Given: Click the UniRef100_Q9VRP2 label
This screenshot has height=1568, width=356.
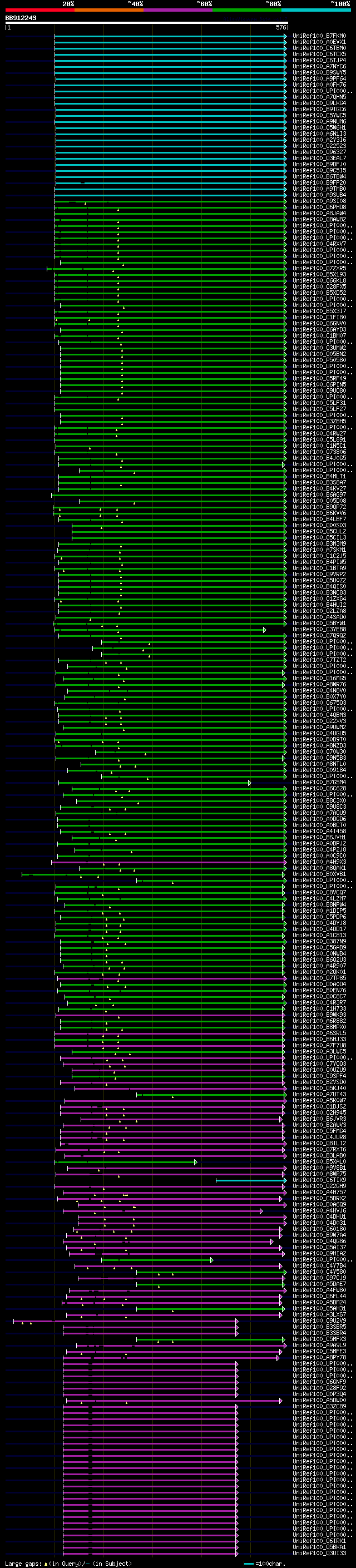Looking at the screenshot, I should (x=319, y=575).
